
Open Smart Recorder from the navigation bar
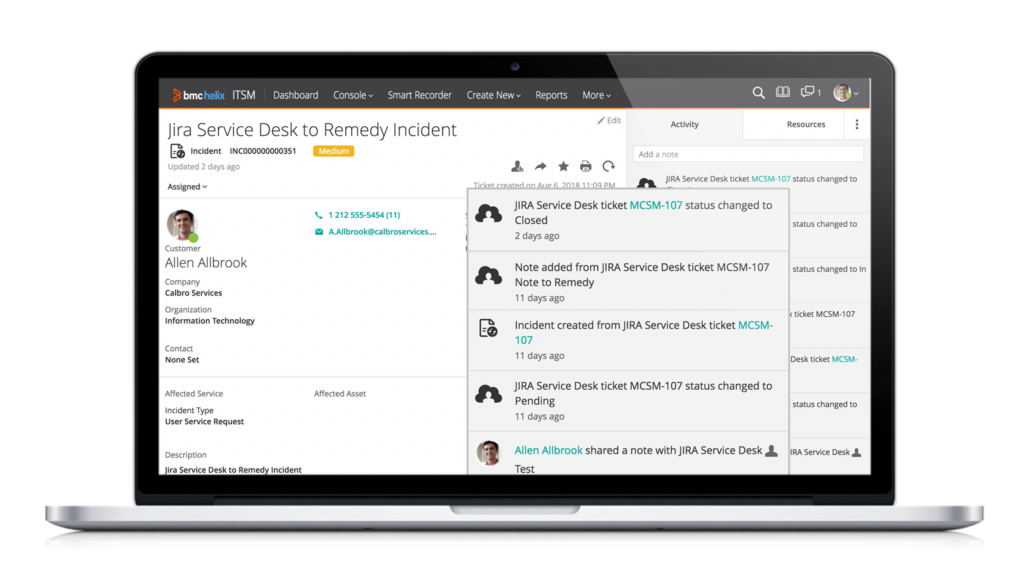point(419,95)
